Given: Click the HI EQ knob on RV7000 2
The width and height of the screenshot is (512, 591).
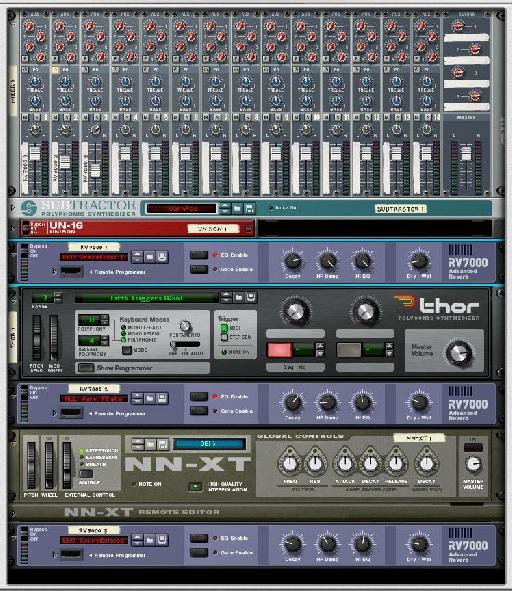Looking at the screenshot, I should (362, 402).
